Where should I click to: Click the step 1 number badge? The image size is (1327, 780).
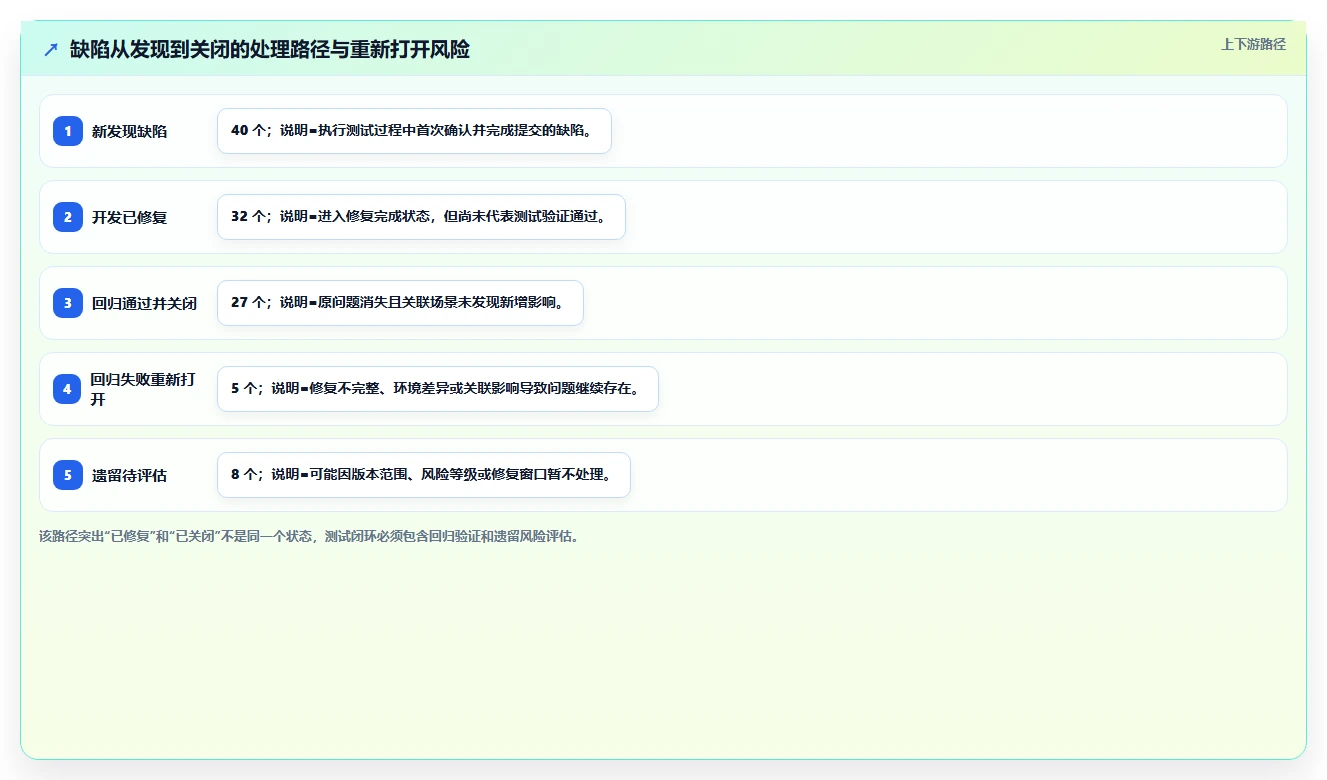point(68,131)
